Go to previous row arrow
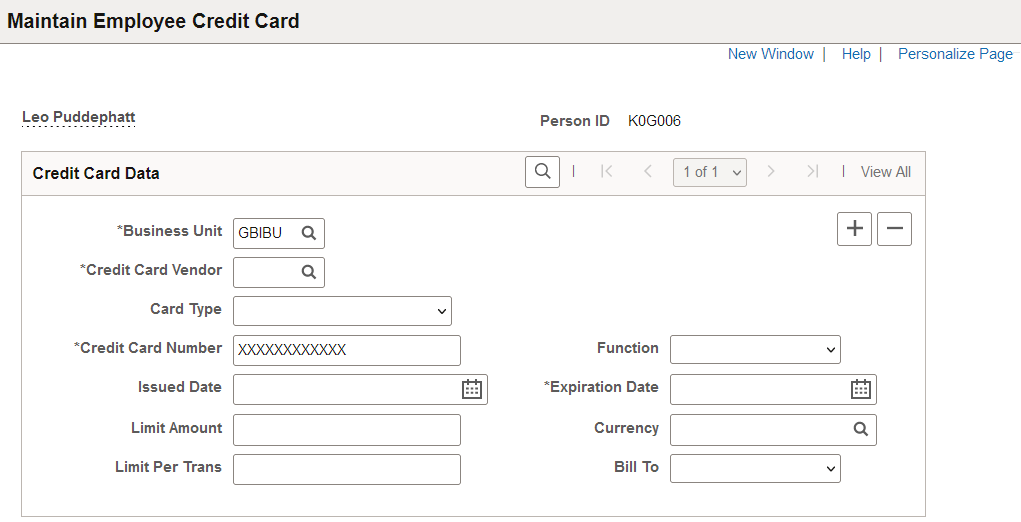1021x522 pixels. click(x=647, y=172)
